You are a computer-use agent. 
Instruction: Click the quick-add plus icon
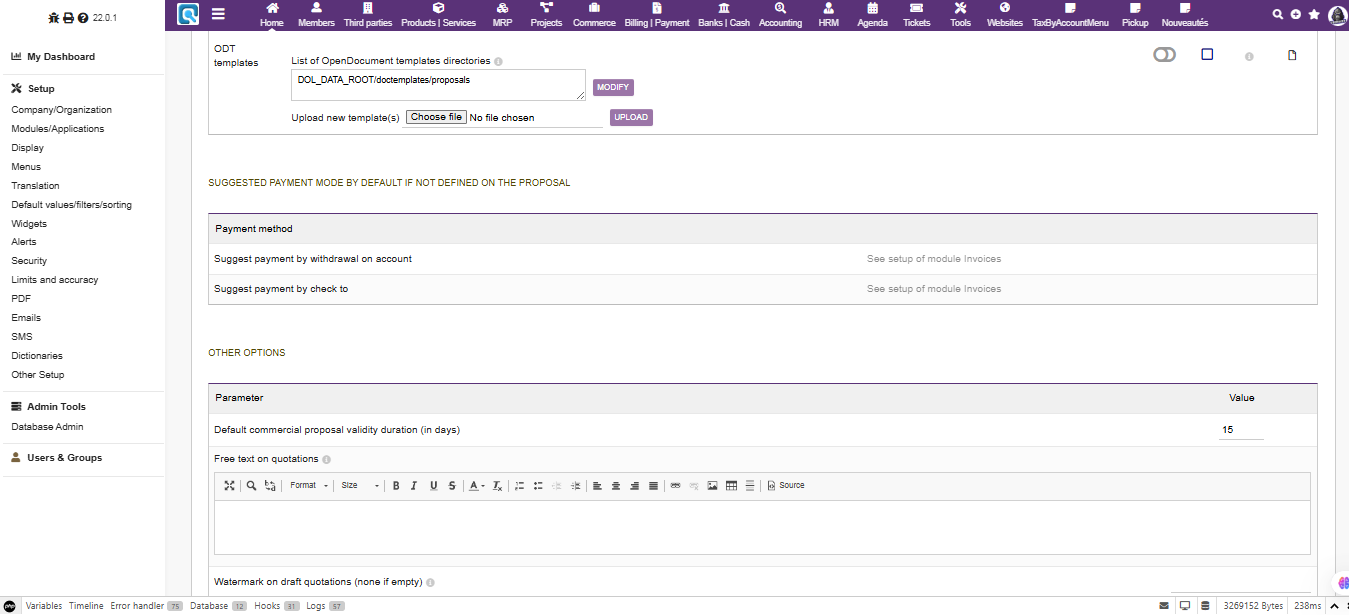point(1296,15)
